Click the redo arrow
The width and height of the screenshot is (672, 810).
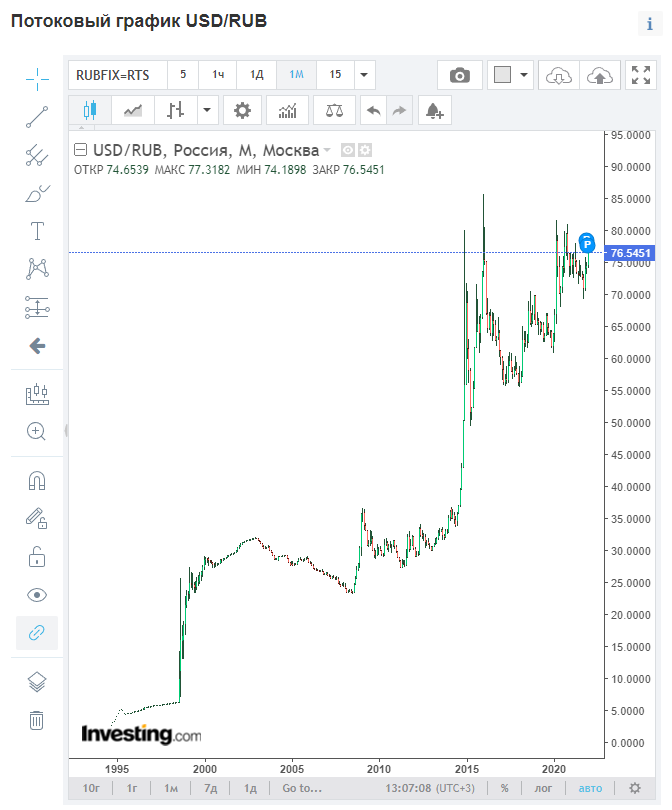[x=399, y=110]
